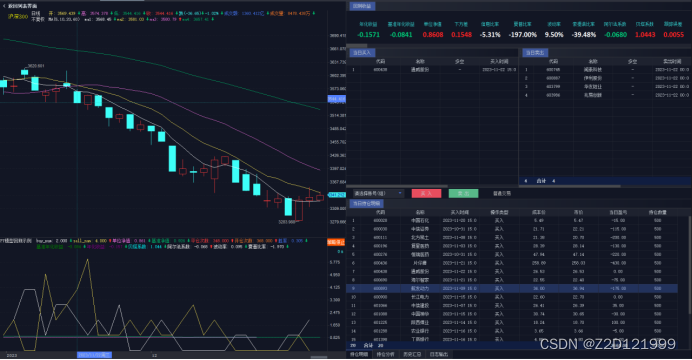Select the 陕西煤业 row in the holdings table
Image resolution: width=692 pixels, height=360 pixels.
pyautogui.click(x=513, y=322)
